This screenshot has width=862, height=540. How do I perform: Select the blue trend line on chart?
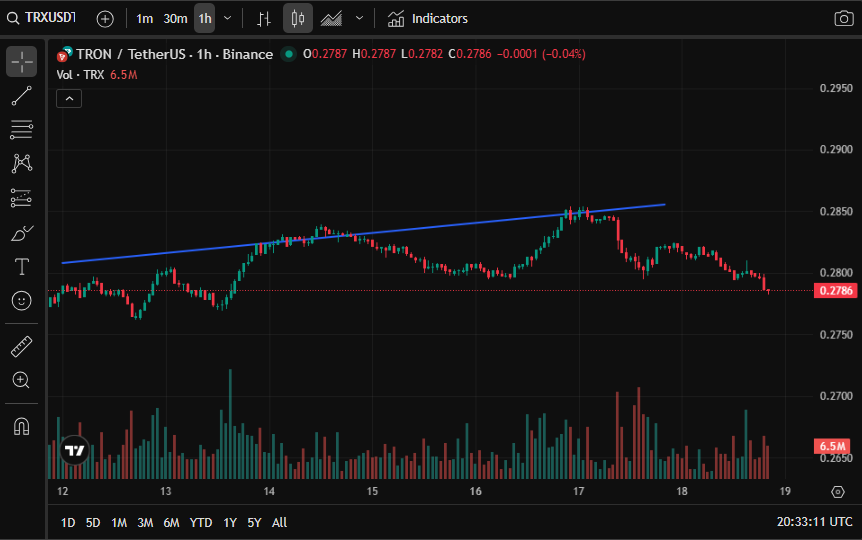coord(363,234)
